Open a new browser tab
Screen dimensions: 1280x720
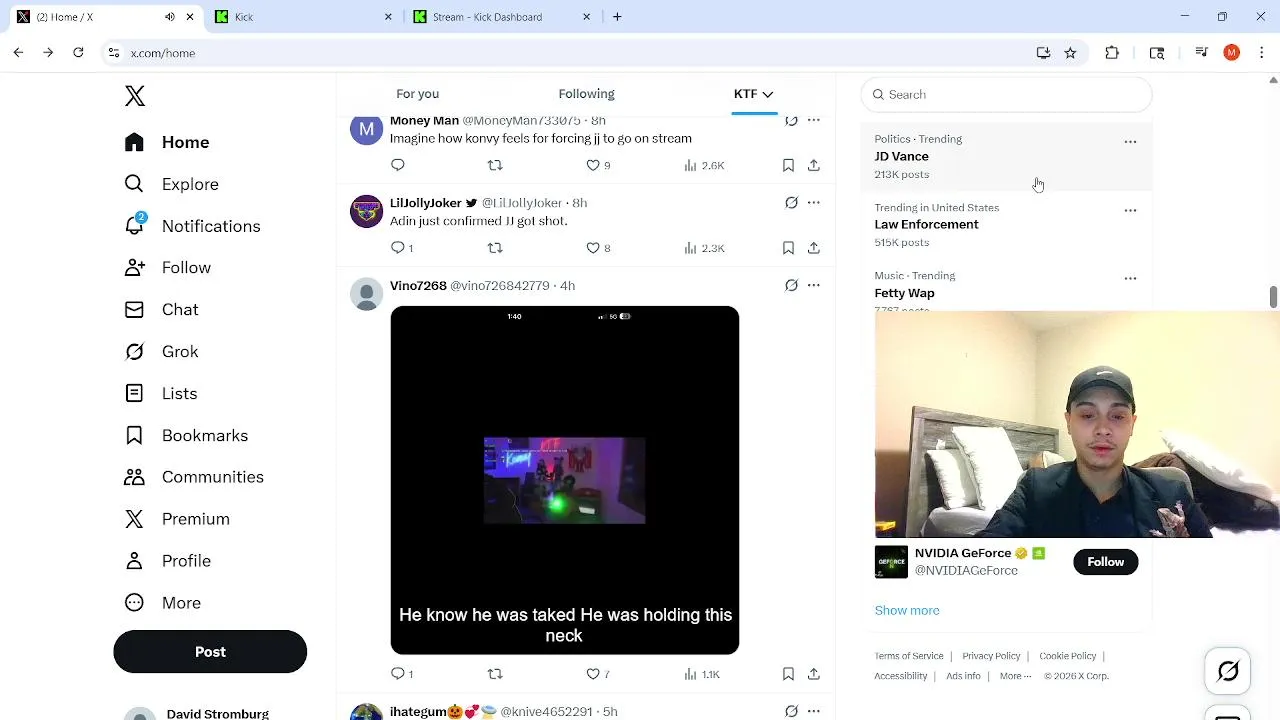point(617,17)
